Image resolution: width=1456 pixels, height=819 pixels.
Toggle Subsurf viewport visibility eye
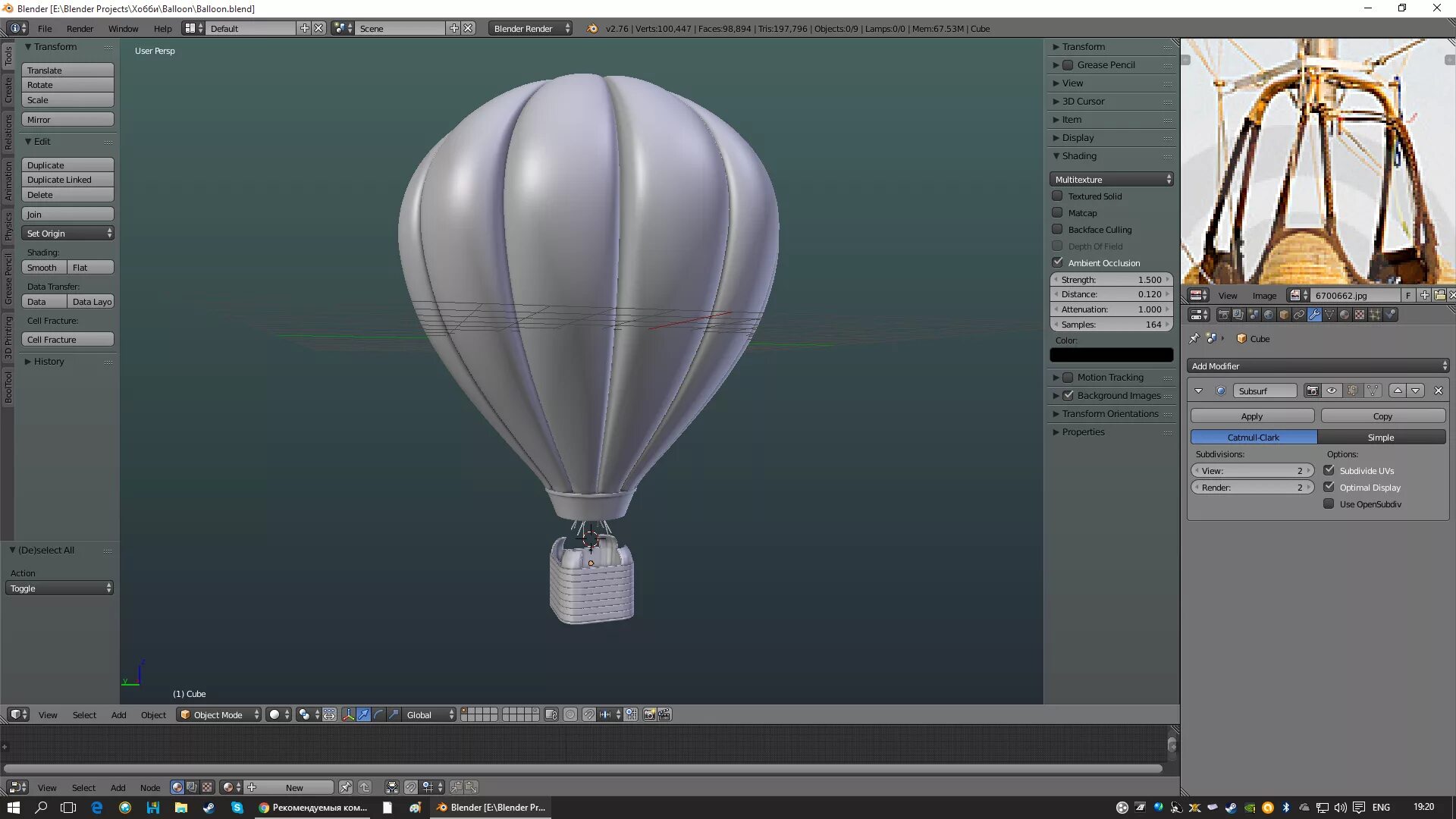[x=1332, y=391]
